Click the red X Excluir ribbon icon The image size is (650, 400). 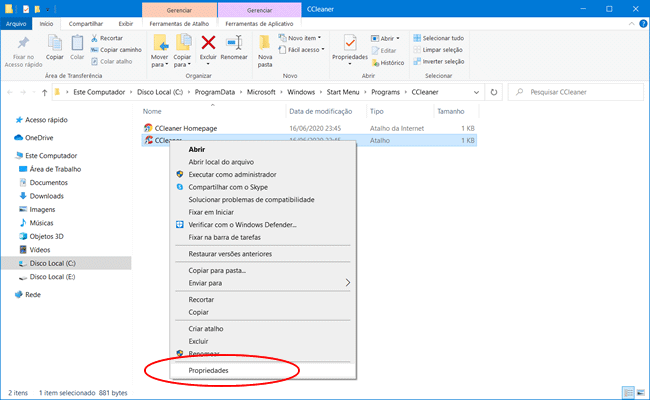point(208,45)
